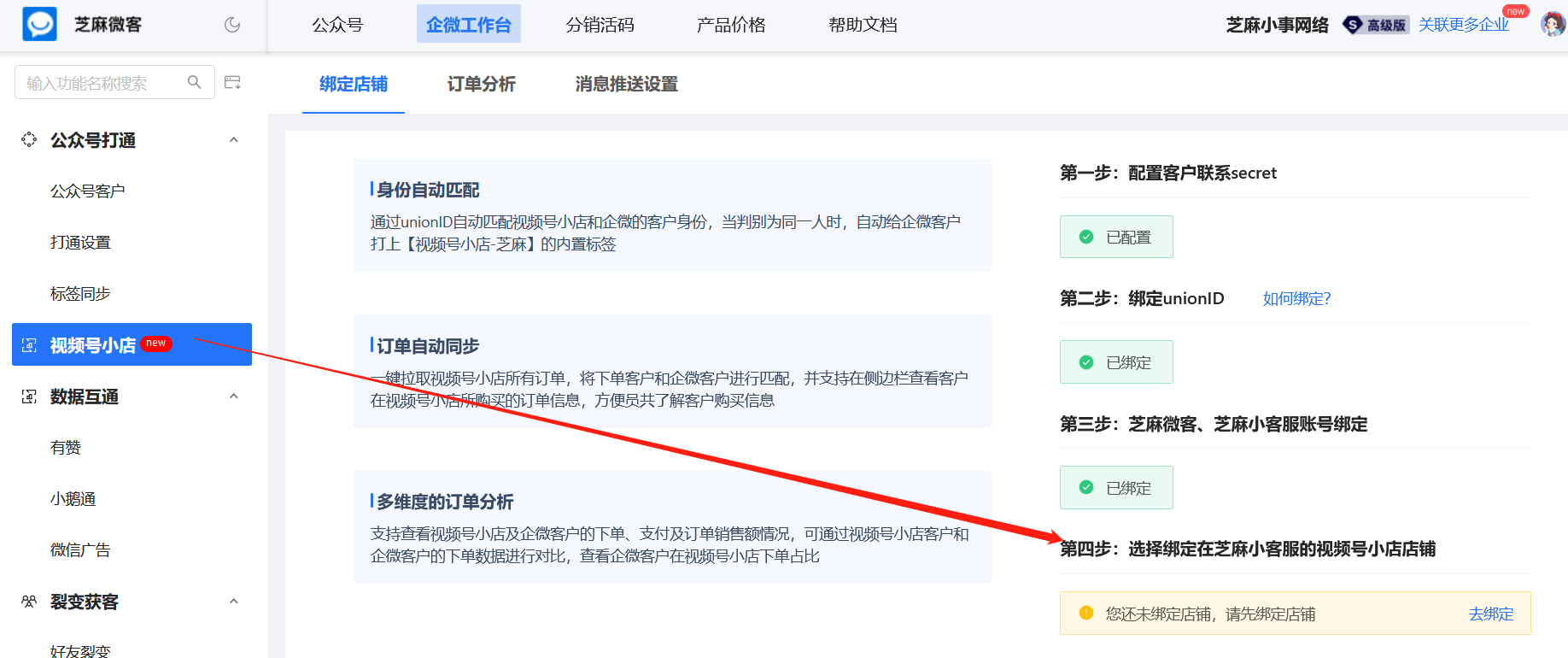The image size is (1568, 658).
Task: Click the 裂变获客 section icon
Action: click(29, 602)
